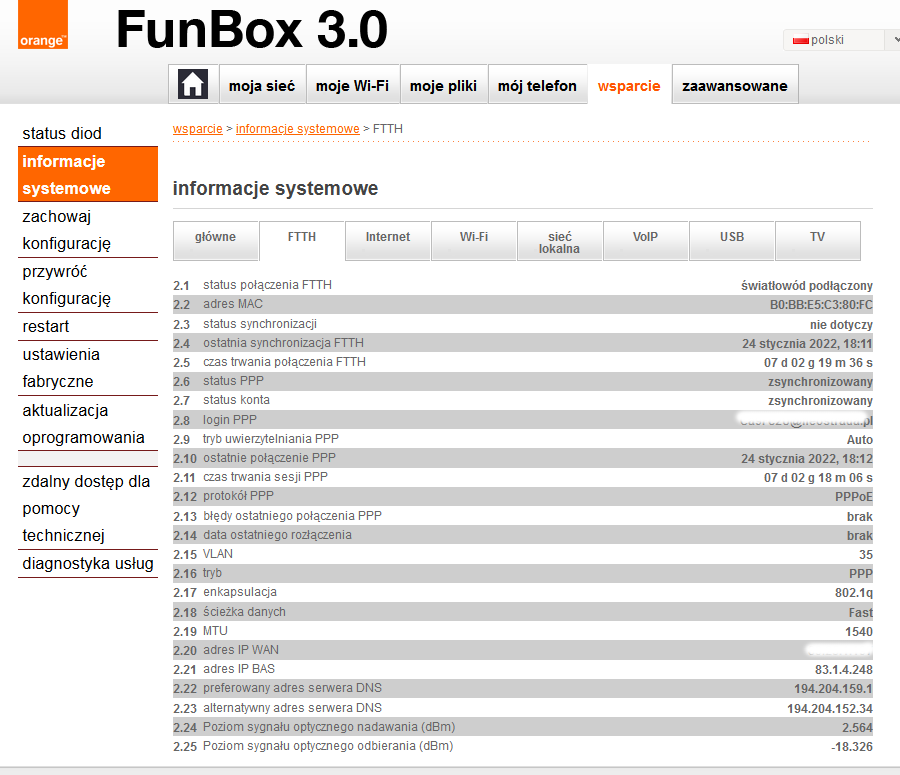Screen dimensions: 900x775
Task: Click the home icon in navigation bar
Action: tap(192, 86)
